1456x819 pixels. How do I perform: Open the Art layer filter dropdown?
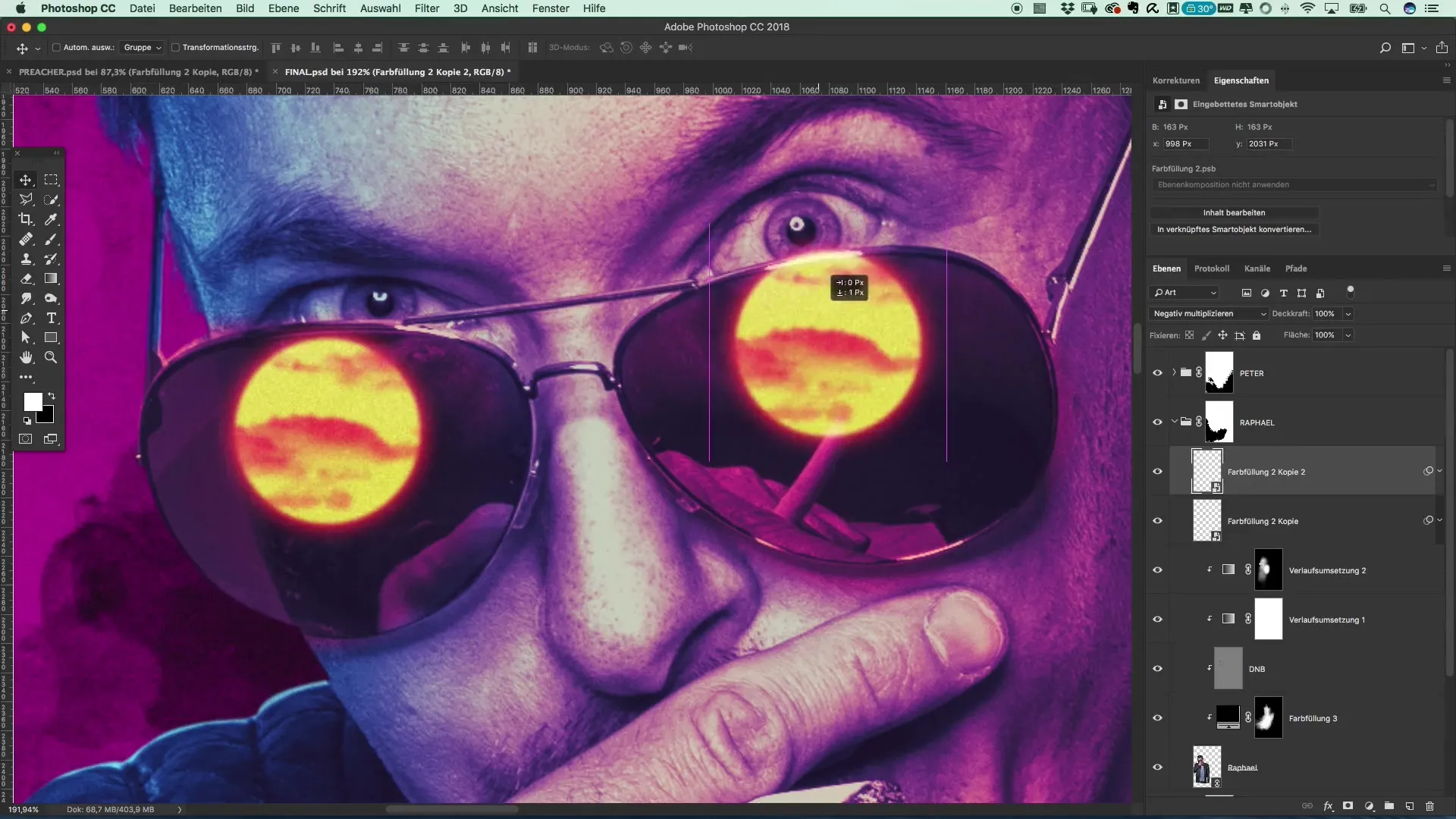point(1184,293)
